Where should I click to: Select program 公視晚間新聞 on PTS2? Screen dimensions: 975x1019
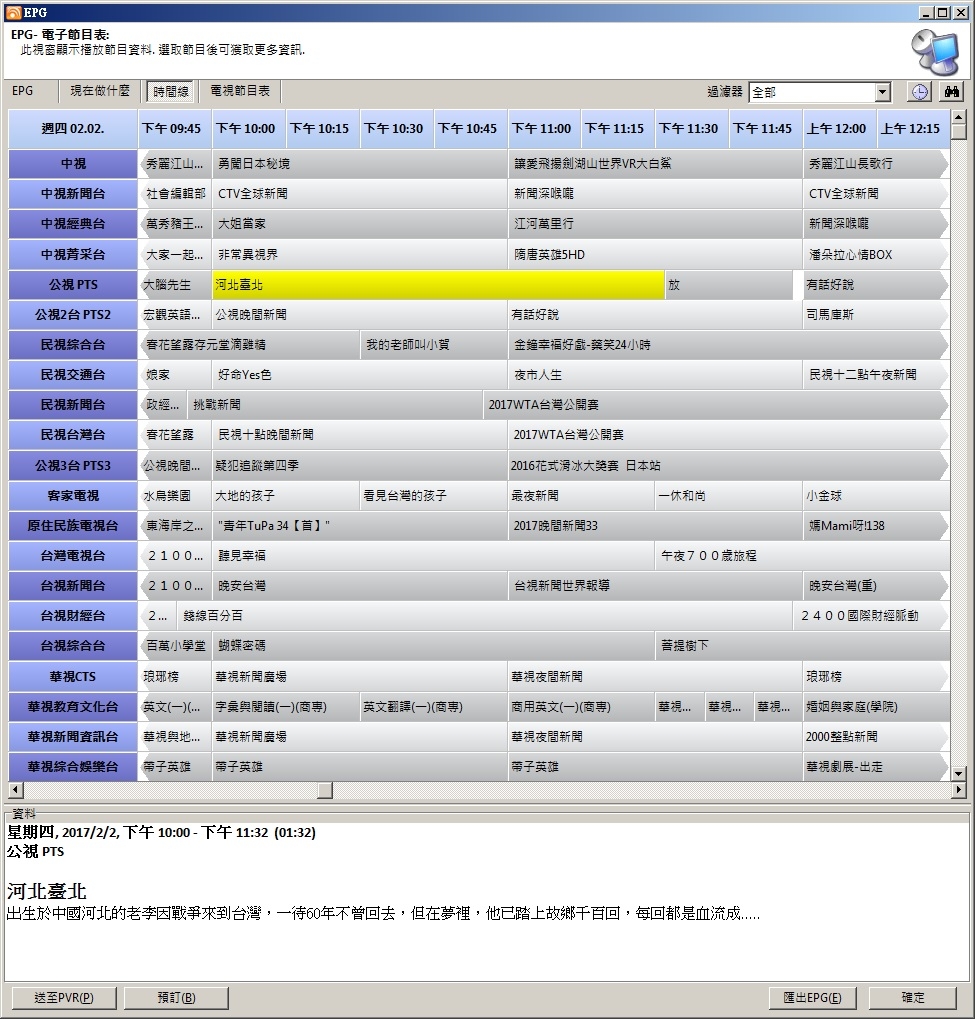tap(360, 315)
